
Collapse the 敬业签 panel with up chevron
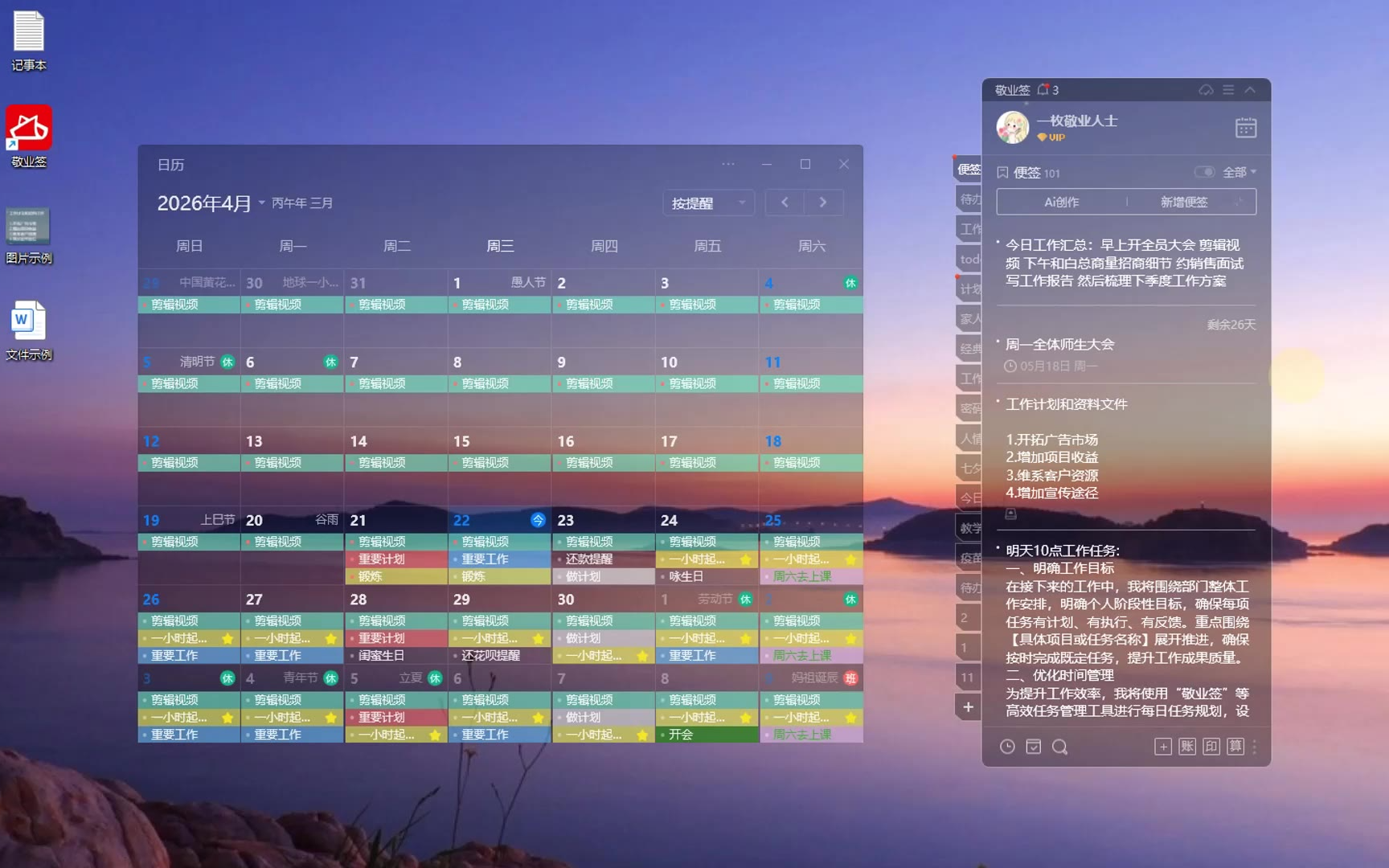1250,90
